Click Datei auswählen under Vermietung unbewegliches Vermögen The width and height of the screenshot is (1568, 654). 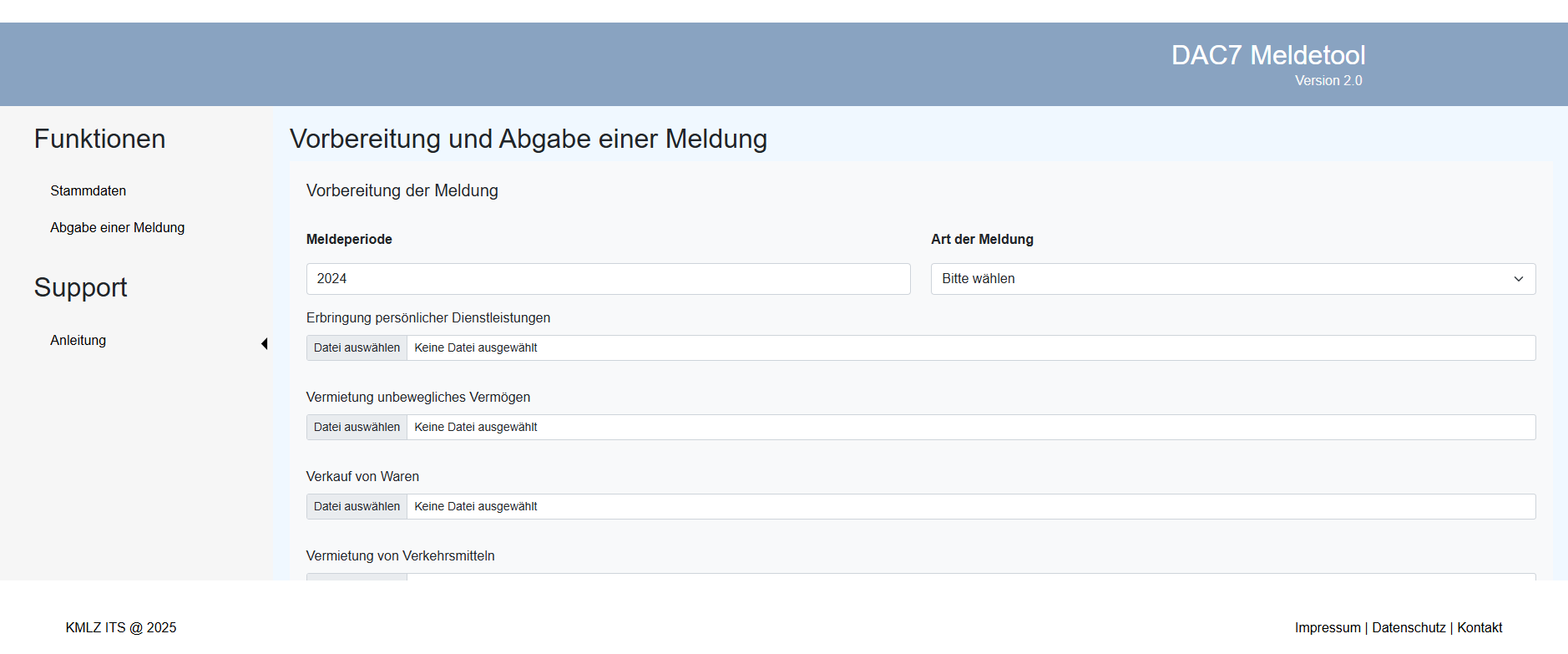[357, 427]
